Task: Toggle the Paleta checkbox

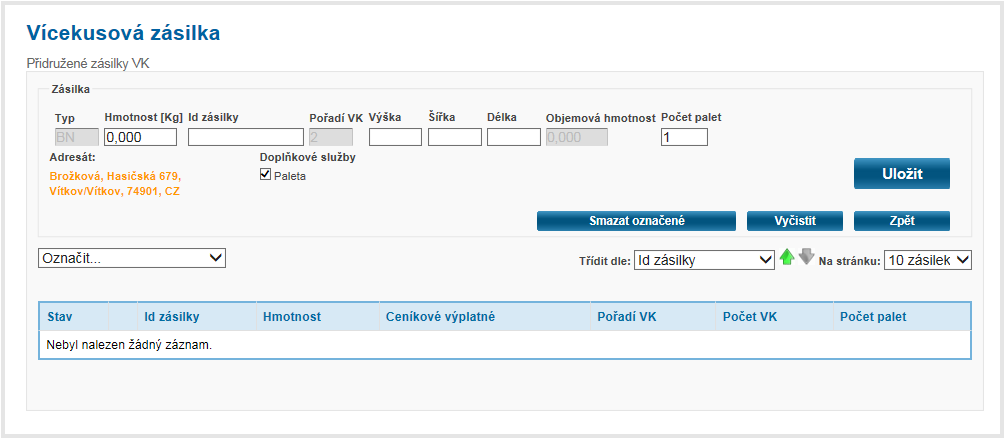Action: point(266,175)
